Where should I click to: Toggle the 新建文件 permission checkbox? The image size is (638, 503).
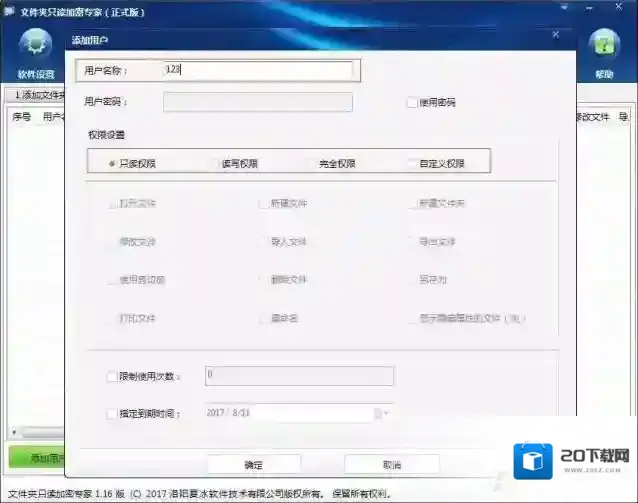pyautogui.click(x=263, y=203)
